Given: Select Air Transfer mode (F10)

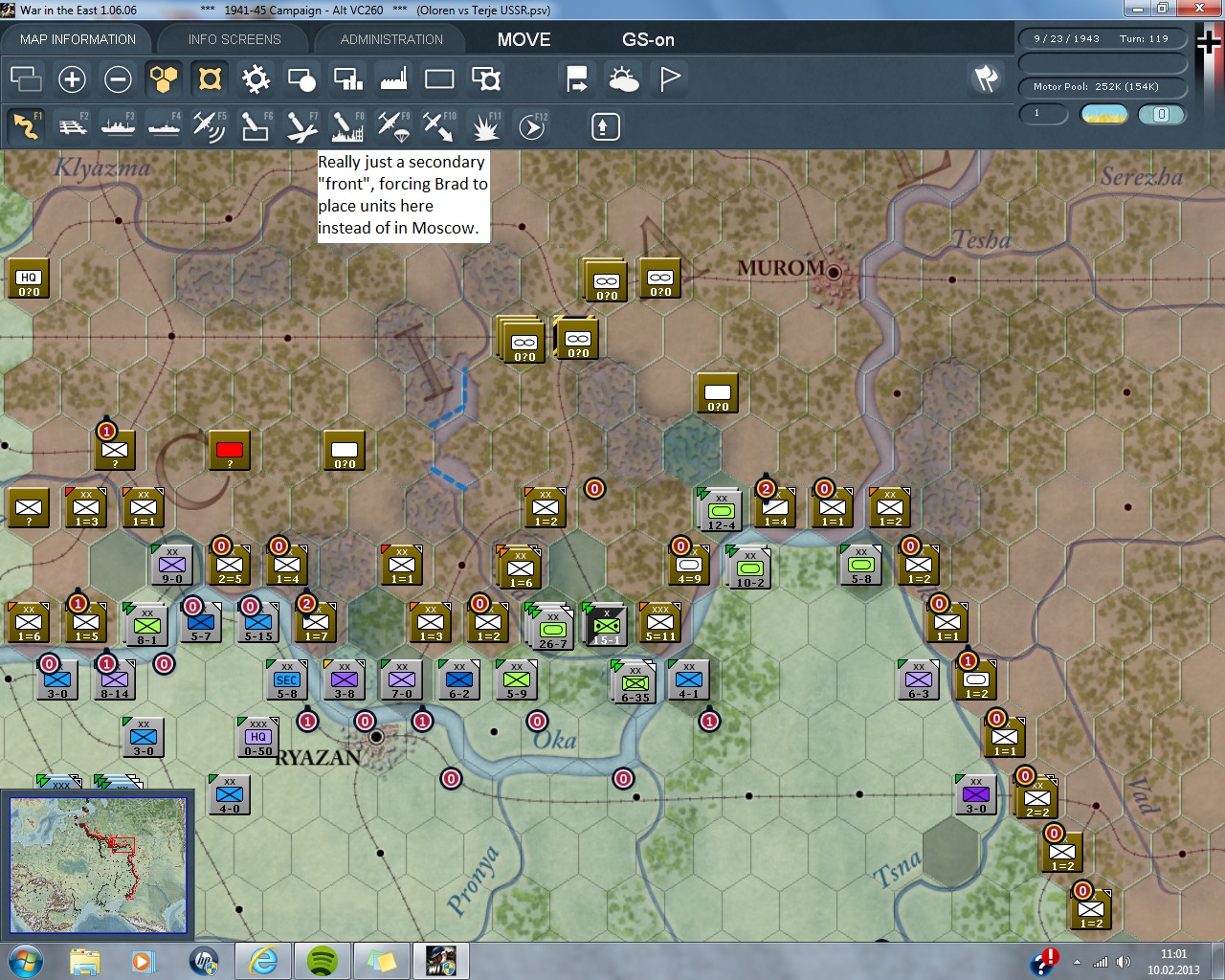Looking at the screenshot, I should click(439, 126).
